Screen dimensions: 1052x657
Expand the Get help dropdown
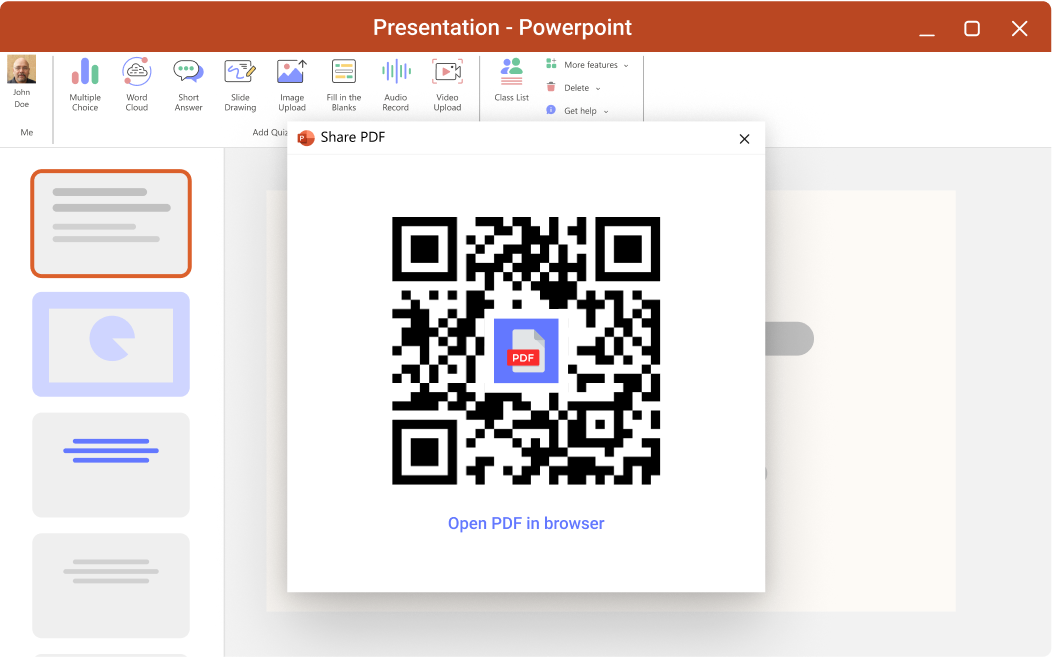577,111
